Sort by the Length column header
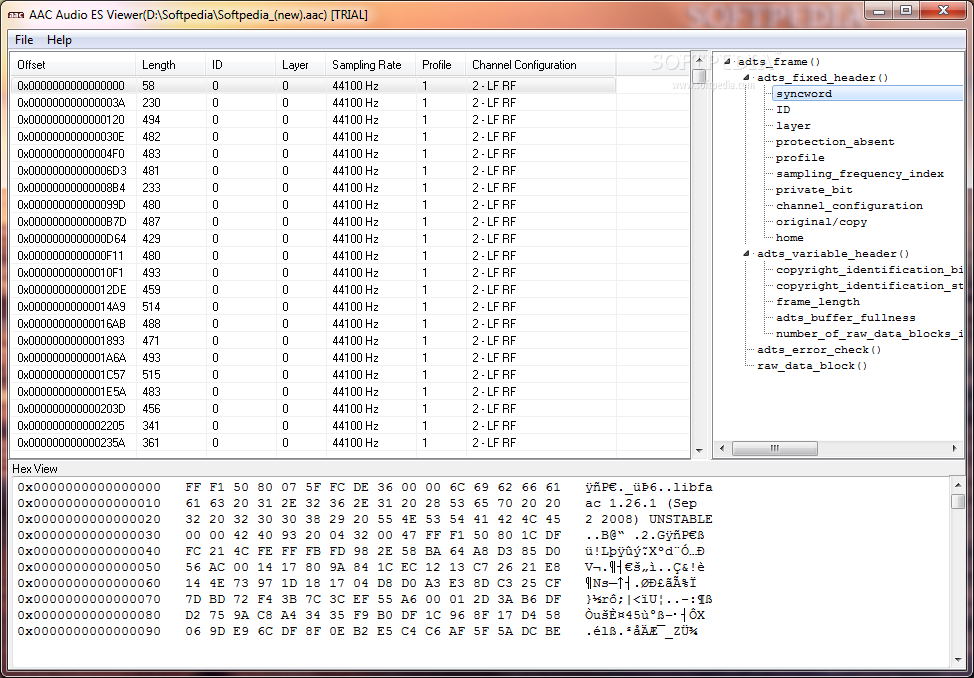Image resolution: width=974 pixels, height=678 pixels. pyautogui.click(x=170, y=65)
